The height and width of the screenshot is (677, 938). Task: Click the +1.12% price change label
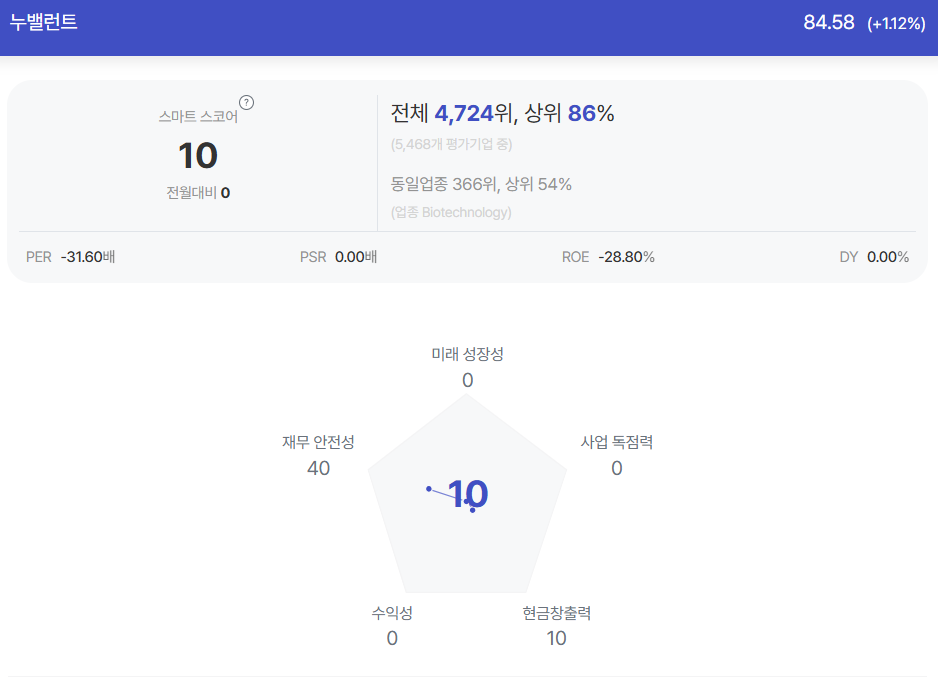point(896,23)
